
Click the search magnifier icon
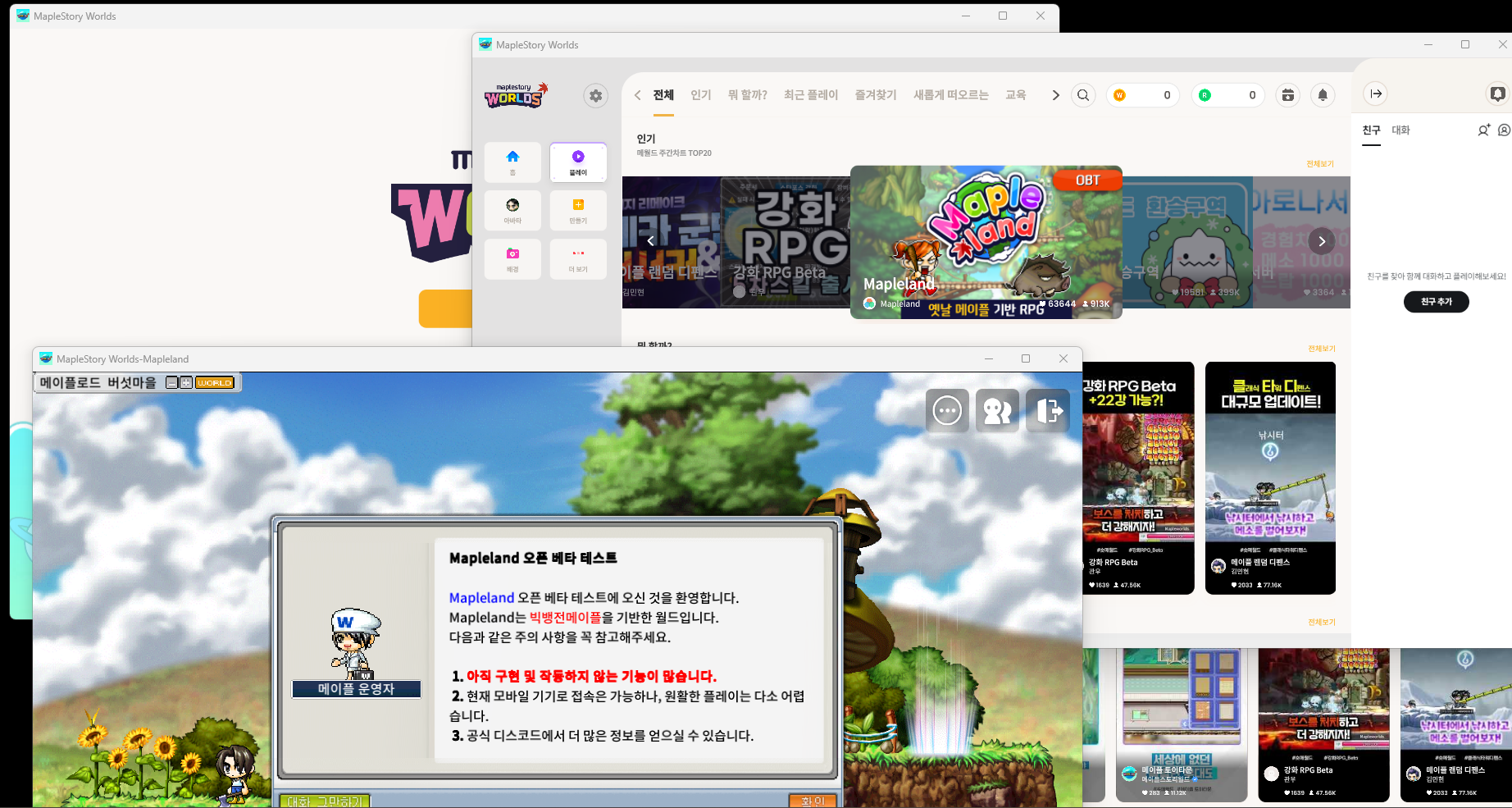click(x=1083, y=95)
